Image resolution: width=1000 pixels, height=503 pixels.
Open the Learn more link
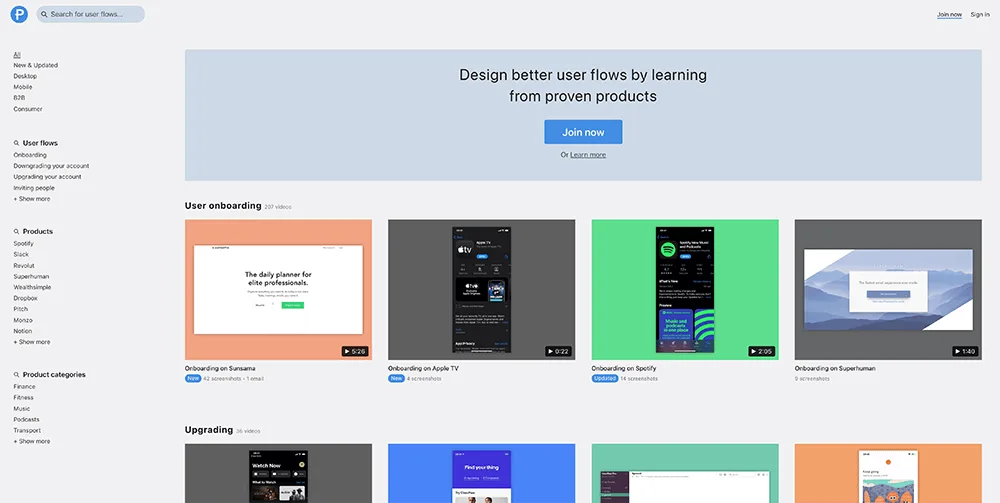(x=588, y=155)
